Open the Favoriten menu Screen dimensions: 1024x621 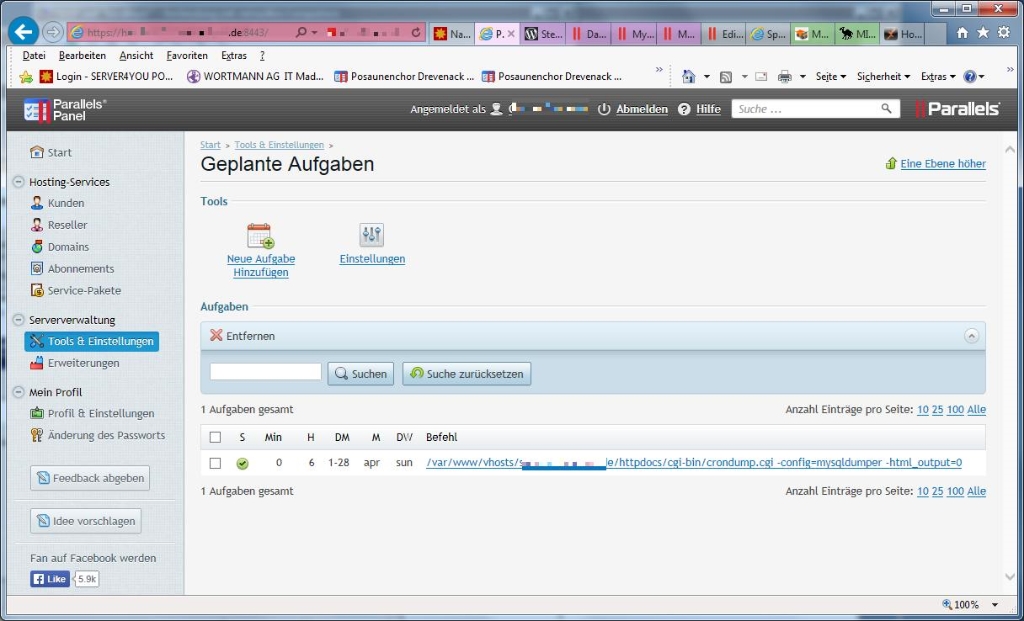pos(187,56)
